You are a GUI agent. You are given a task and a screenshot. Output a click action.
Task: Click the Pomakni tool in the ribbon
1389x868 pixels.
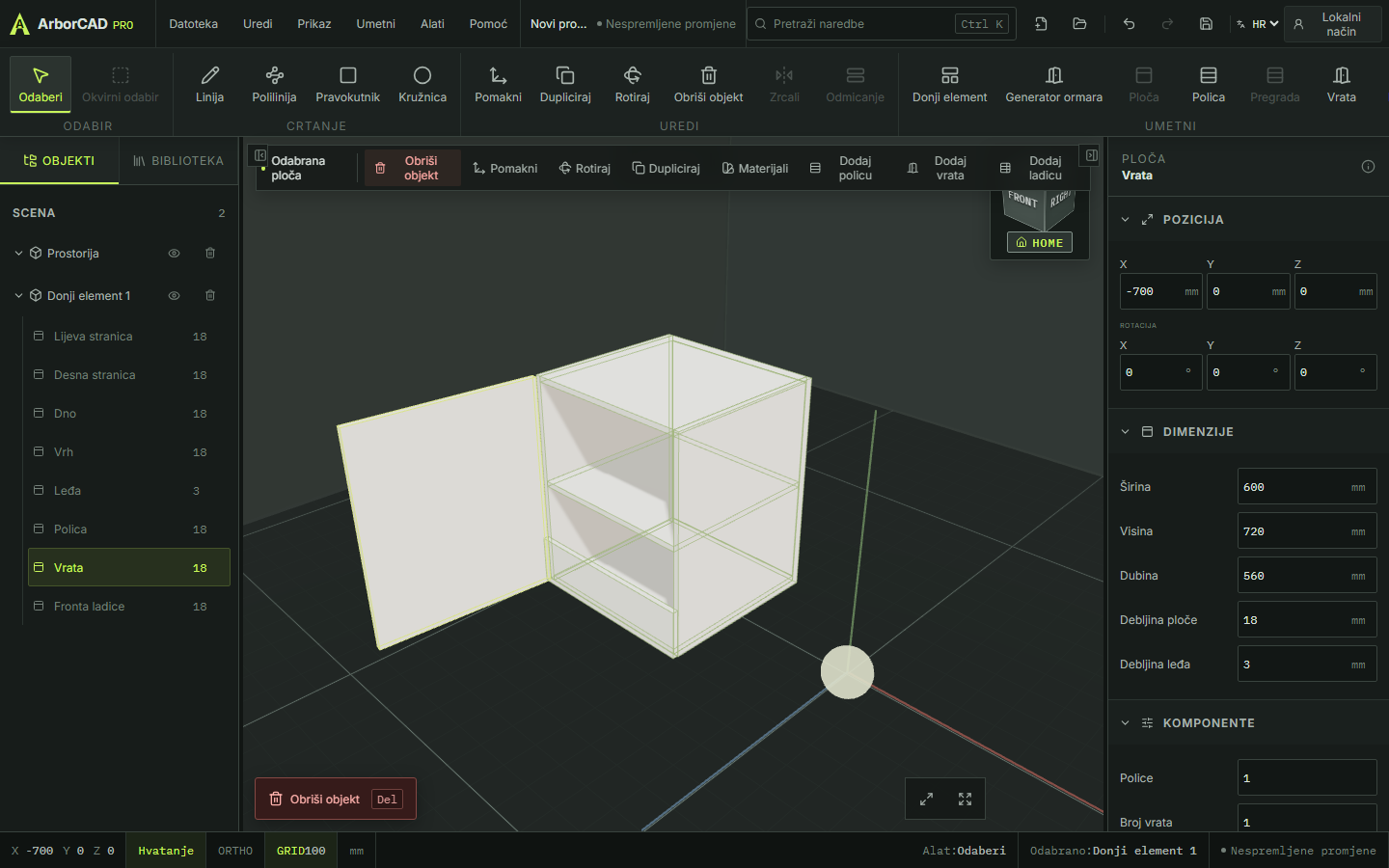[x=498, y=84]
